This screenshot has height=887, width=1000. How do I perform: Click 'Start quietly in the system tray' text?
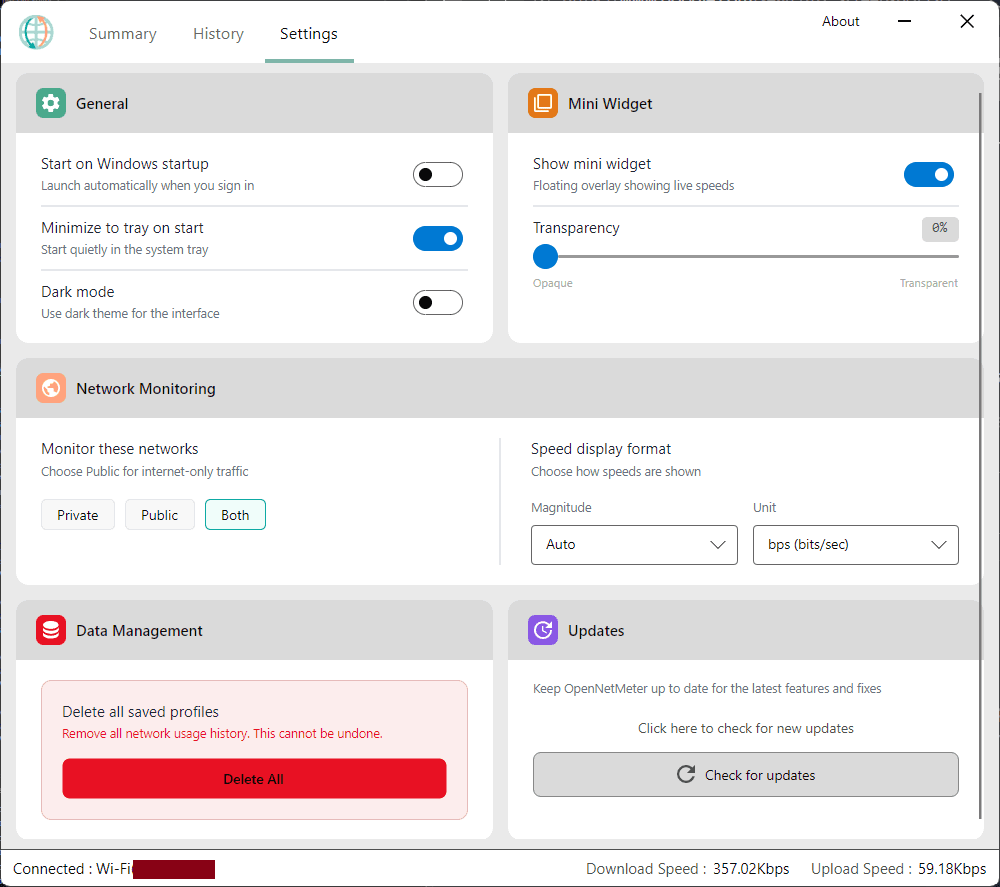[x=124, y=249]
